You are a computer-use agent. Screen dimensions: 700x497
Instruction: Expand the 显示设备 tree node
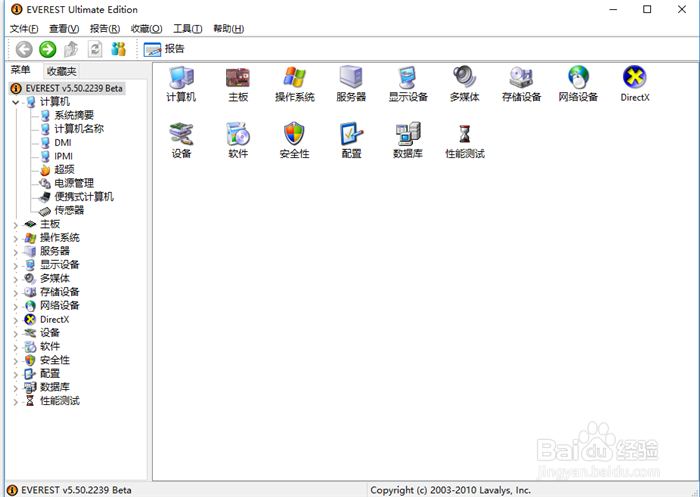(16, 266)
